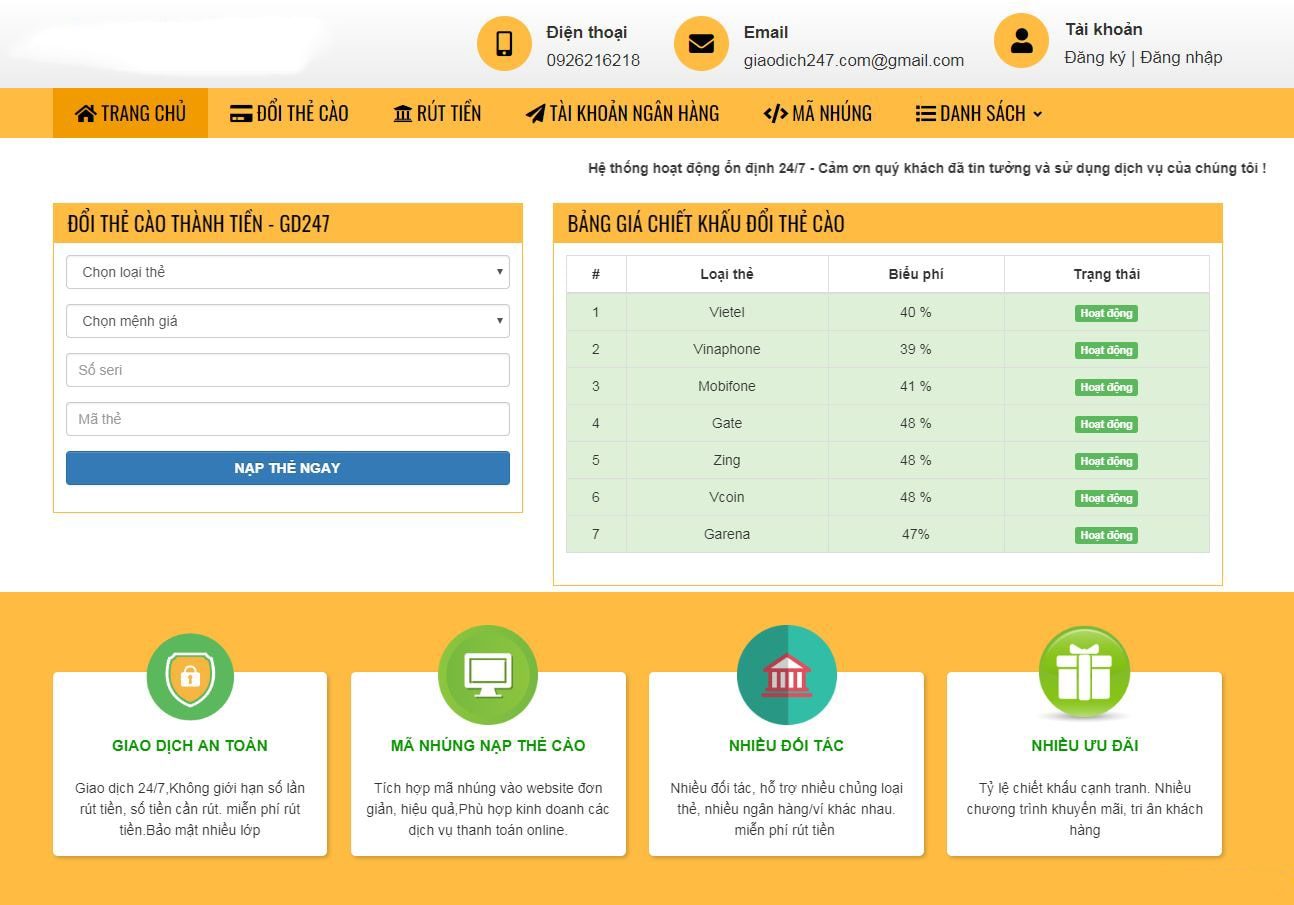Image resolution: width=1294 pixels, height=905 pixels.
Task: Open the Chọn loại thẻ dropdown
Action: pos(288,271)
